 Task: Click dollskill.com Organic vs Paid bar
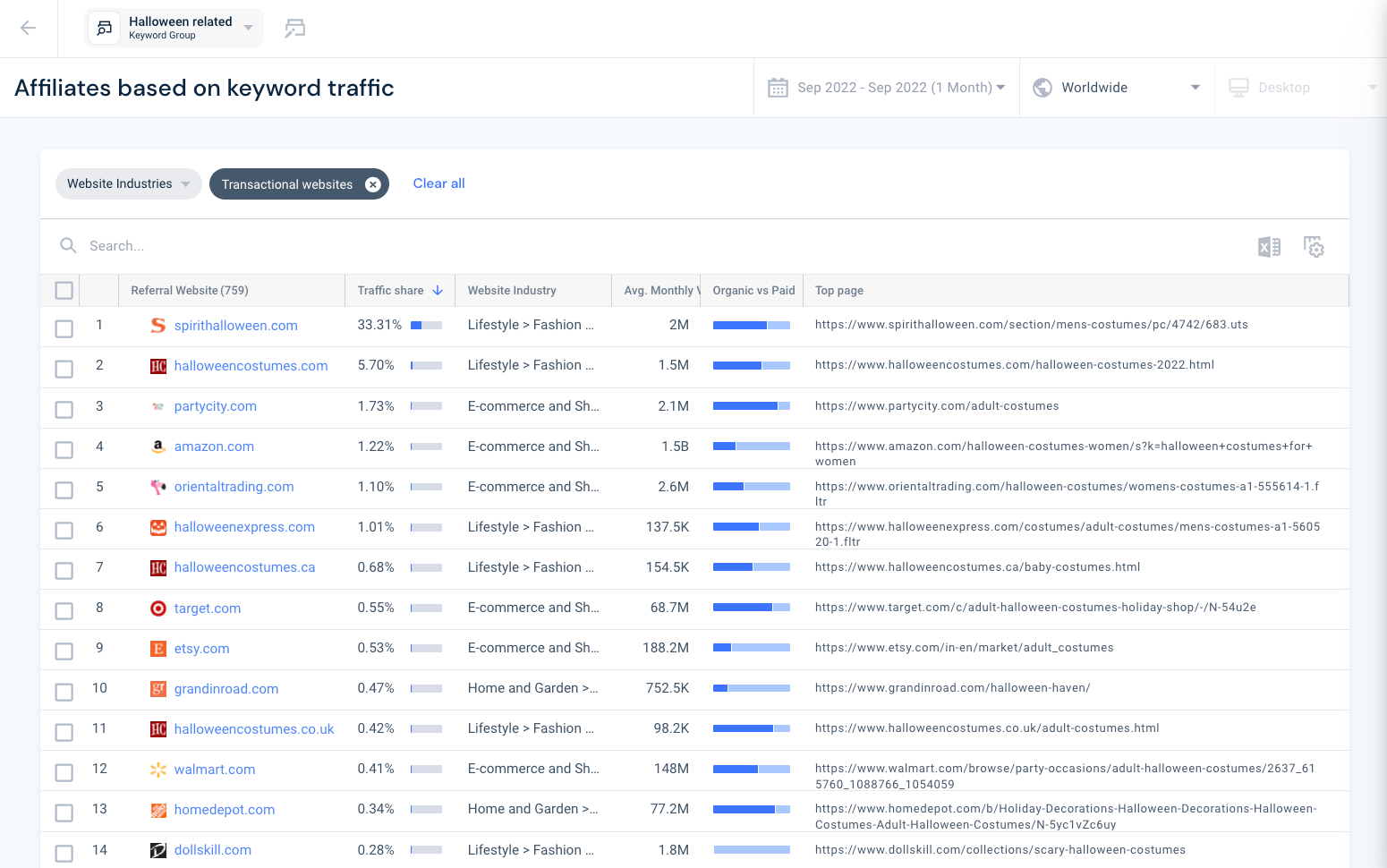(752, 850)
